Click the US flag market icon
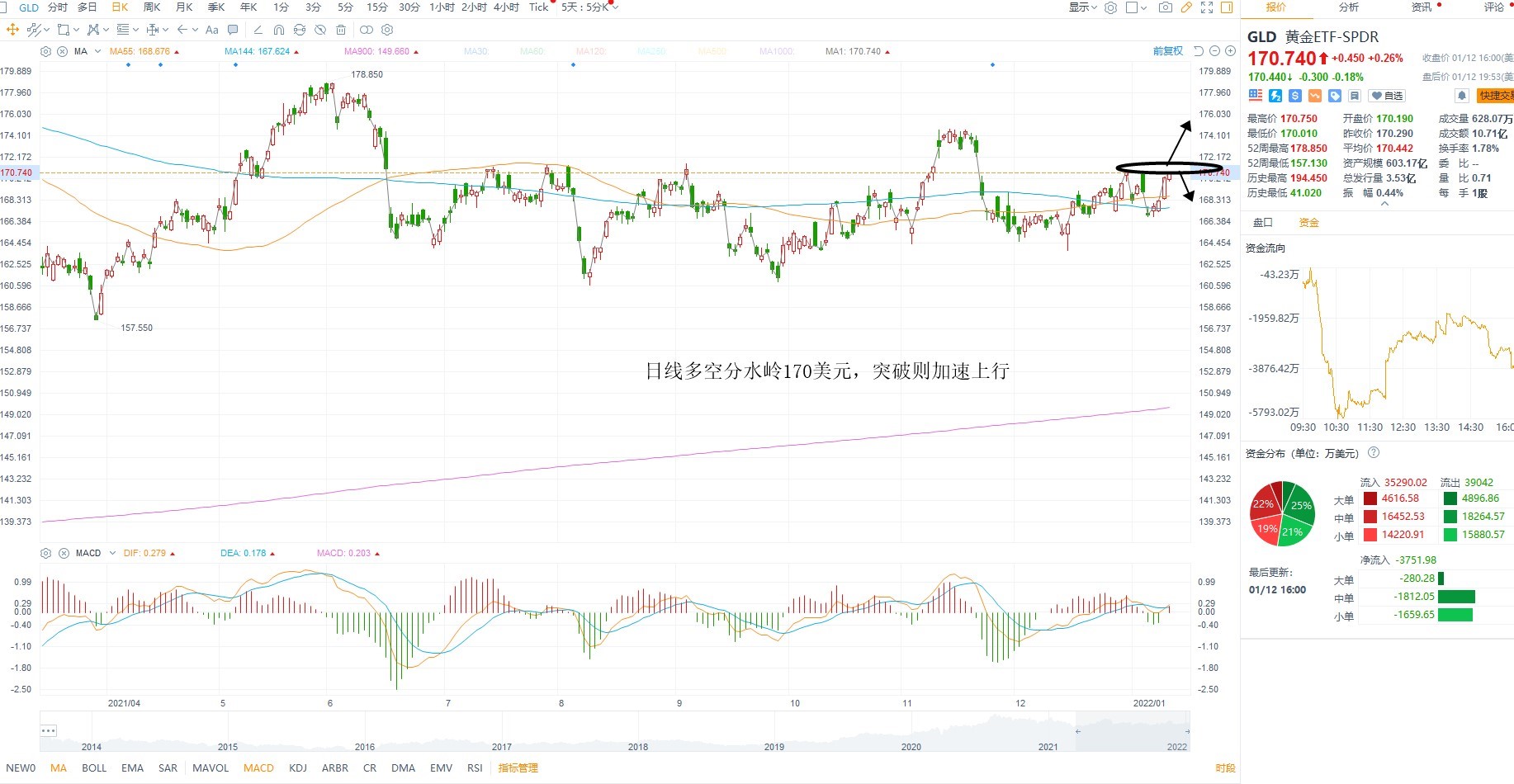 click(1256, 96)
